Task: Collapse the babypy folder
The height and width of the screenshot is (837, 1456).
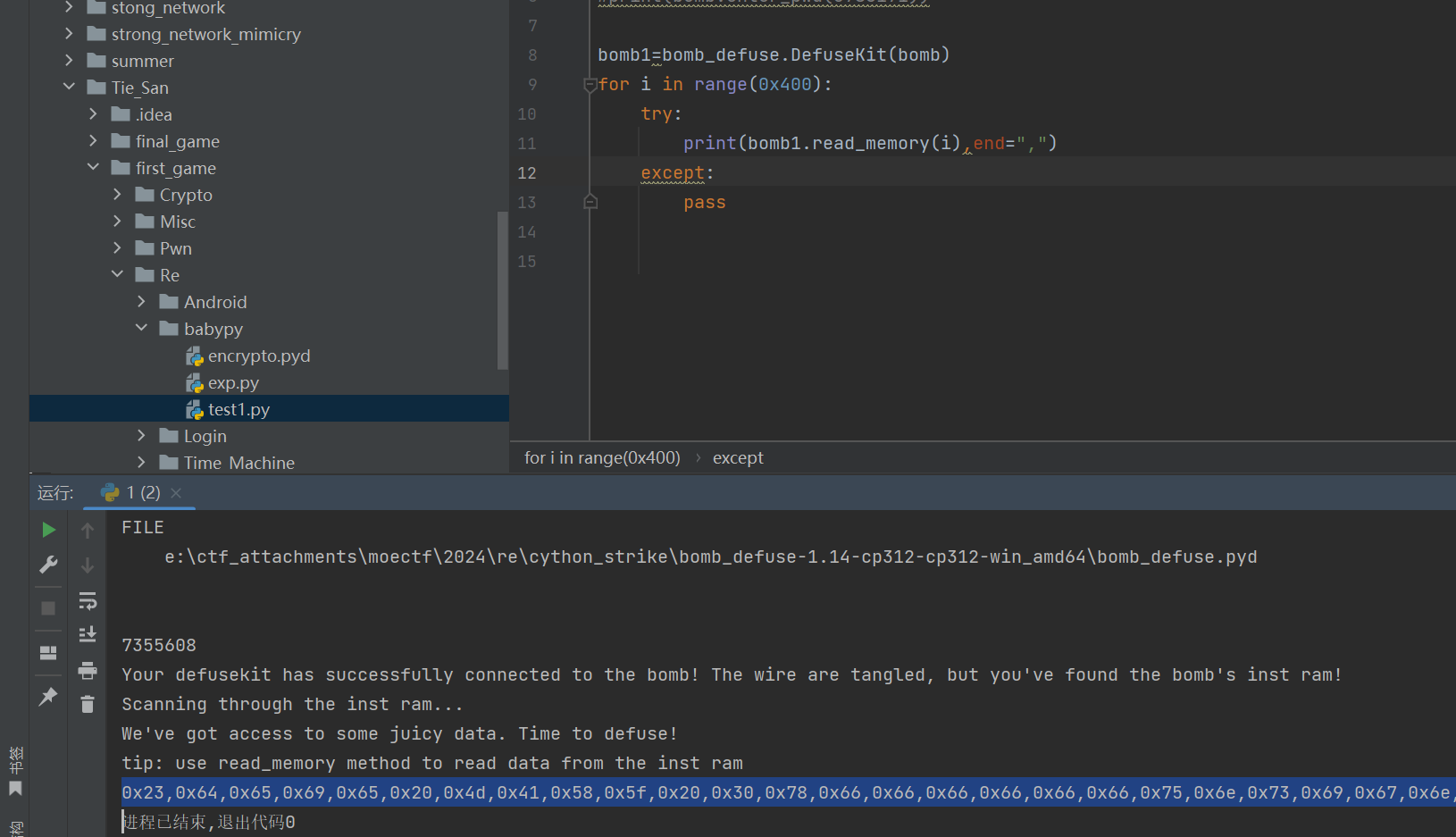Action: (x=141, y=329)
